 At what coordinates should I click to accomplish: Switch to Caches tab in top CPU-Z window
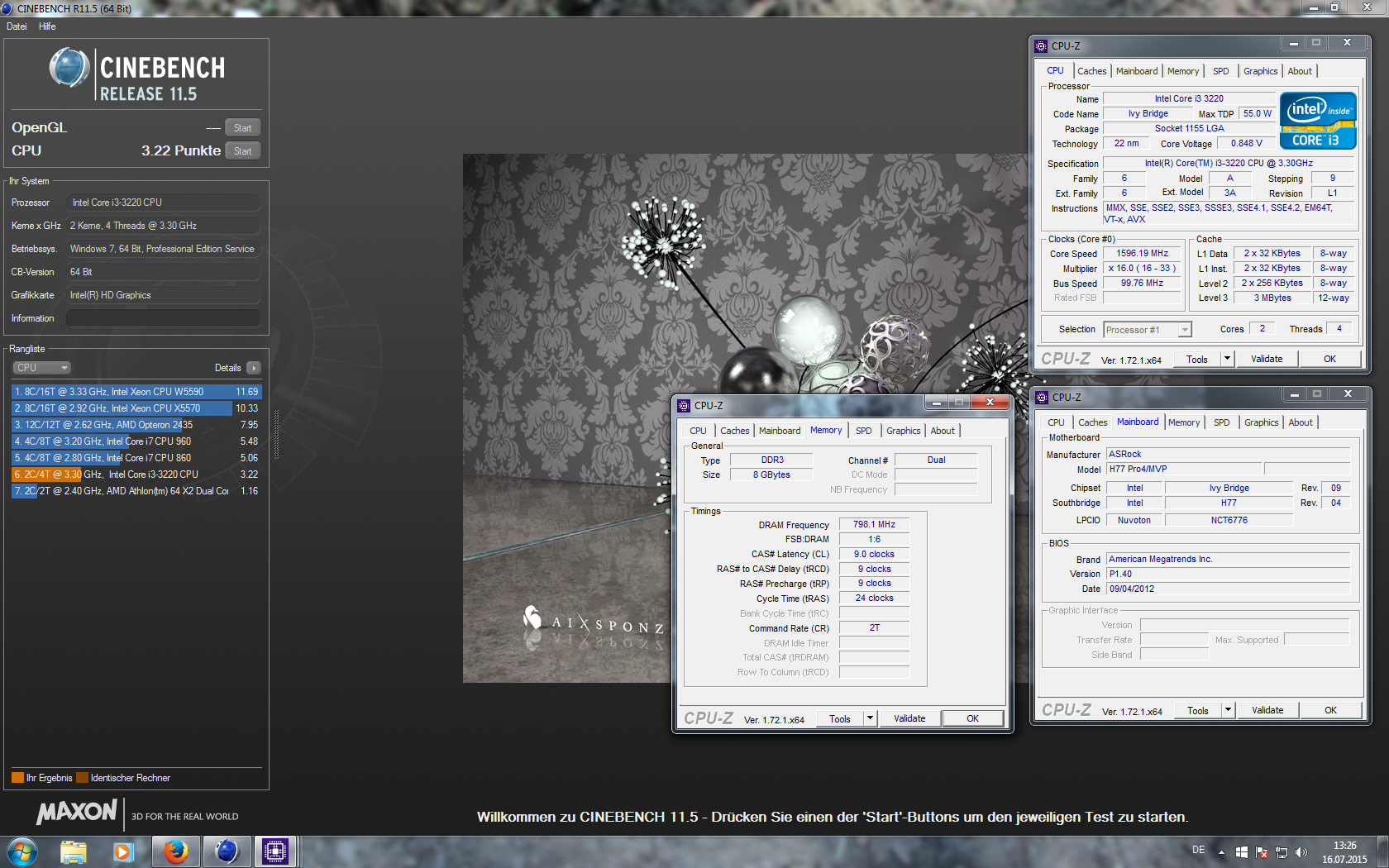click(1091, 71)
